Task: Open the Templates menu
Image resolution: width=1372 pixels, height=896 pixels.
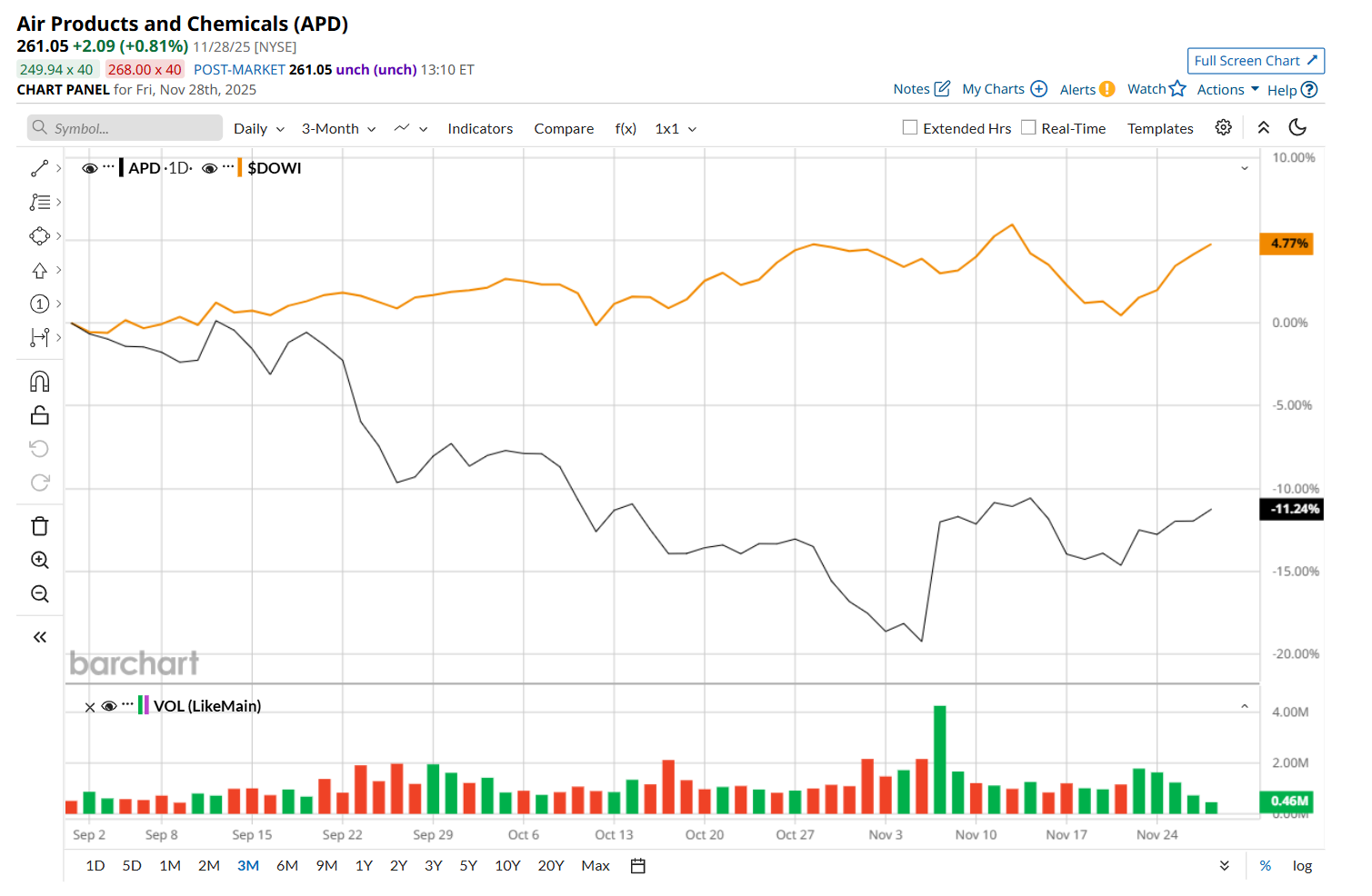Action: 1160,129
